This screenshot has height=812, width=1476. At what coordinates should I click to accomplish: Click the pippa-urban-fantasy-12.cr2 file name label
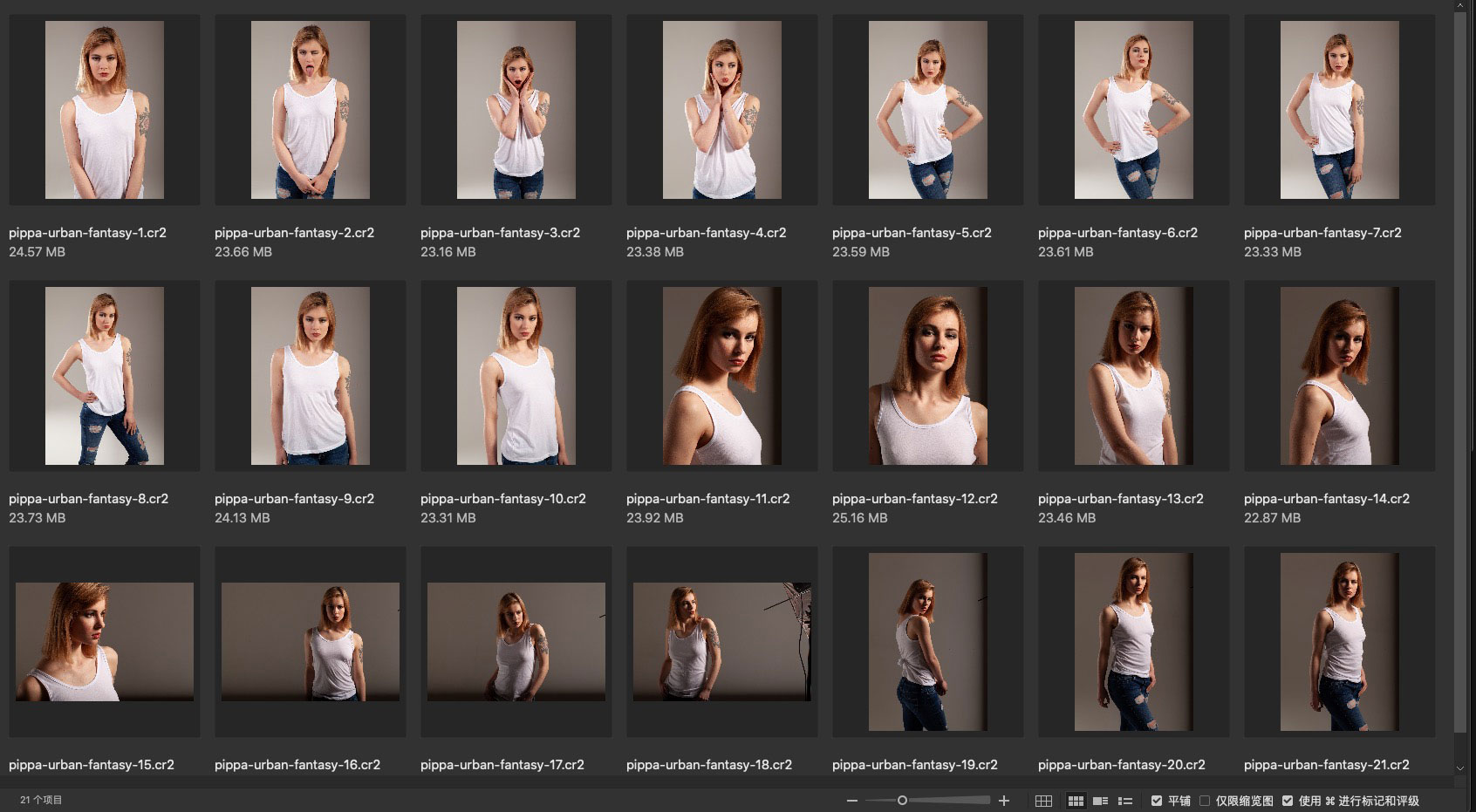[x=914, y=499]
